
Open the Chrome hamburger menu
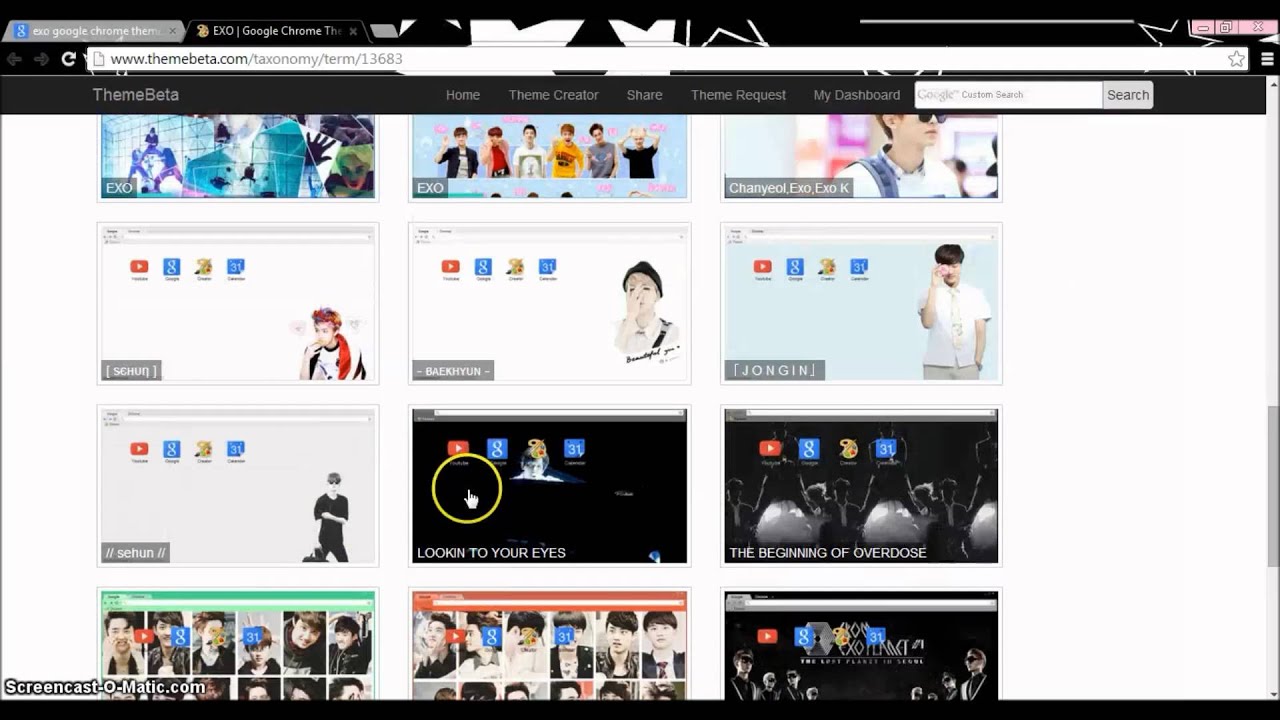click(x=1266, y=59)
